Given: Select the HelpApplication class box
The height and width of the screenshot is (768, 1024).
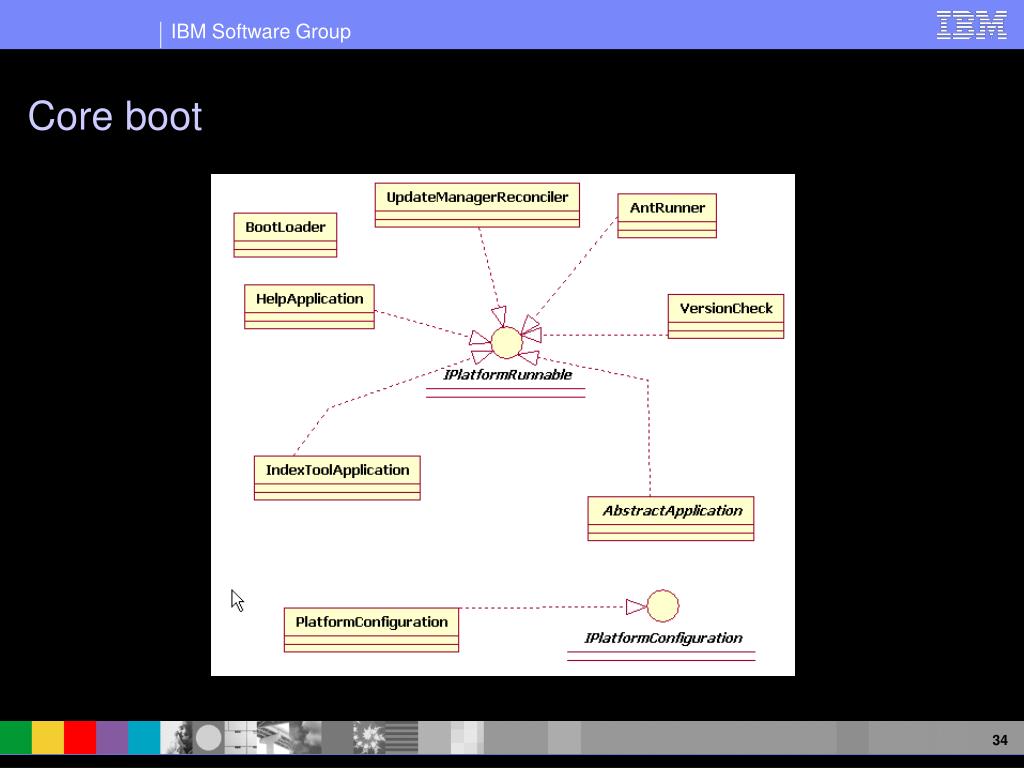Looking at the screenshot, I should [310, 306].
